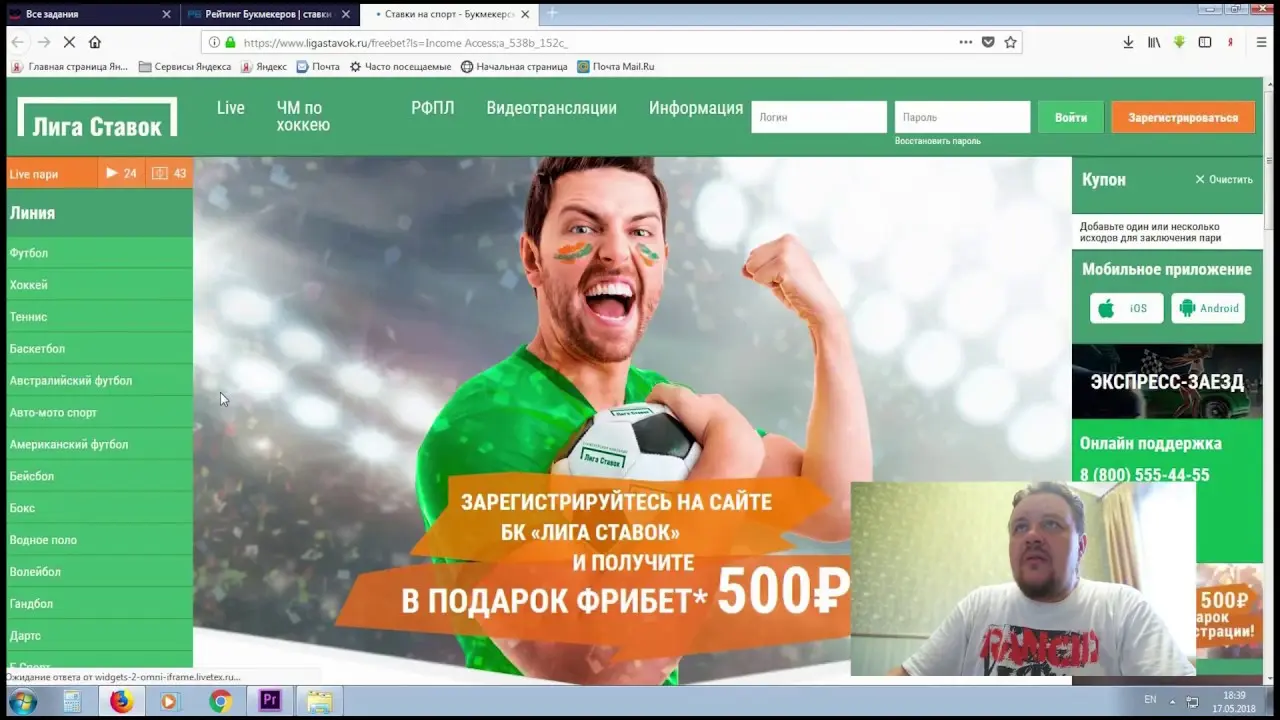
Task: Click the EN language indicator
Action: click(x=1150, y=700)
